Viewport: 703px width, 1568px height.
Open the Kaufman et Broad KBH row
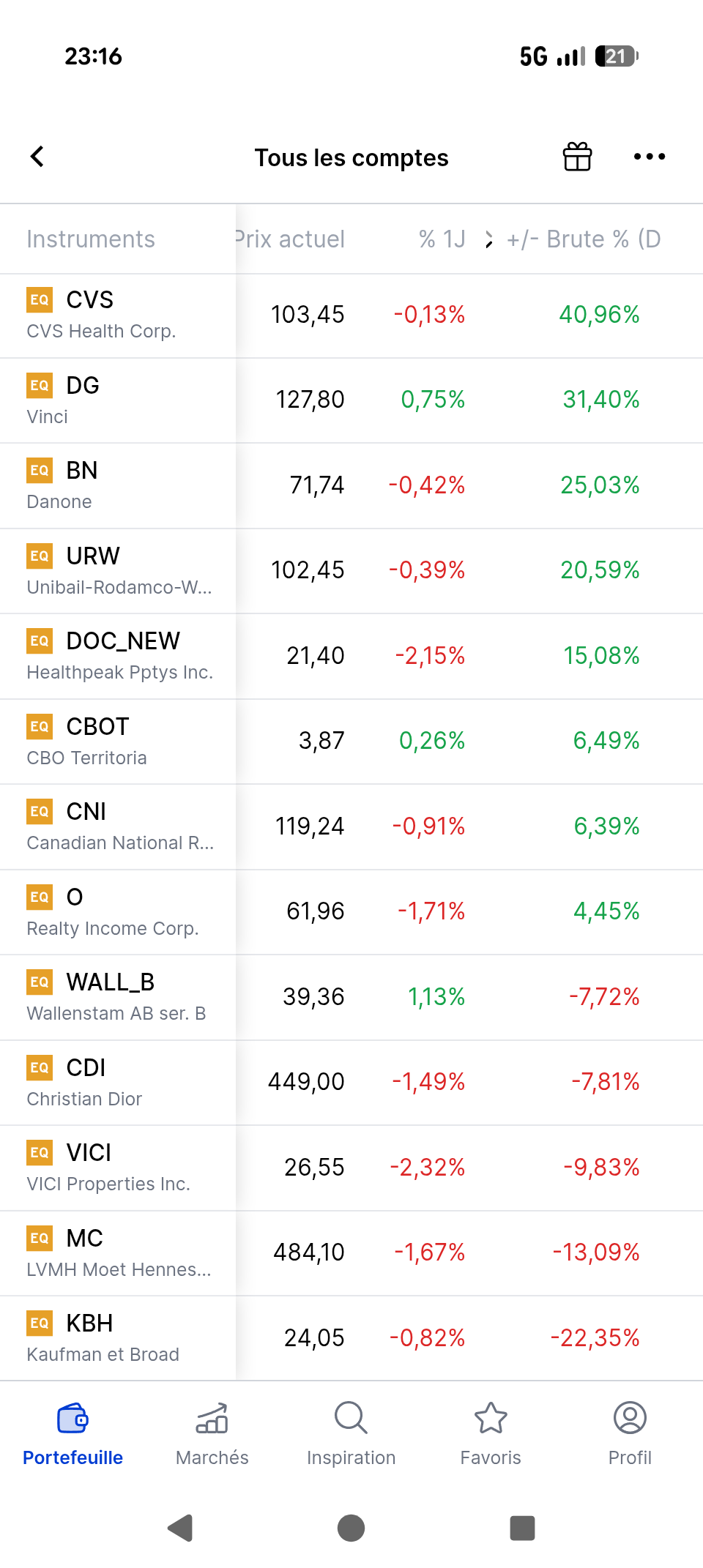351,1338
